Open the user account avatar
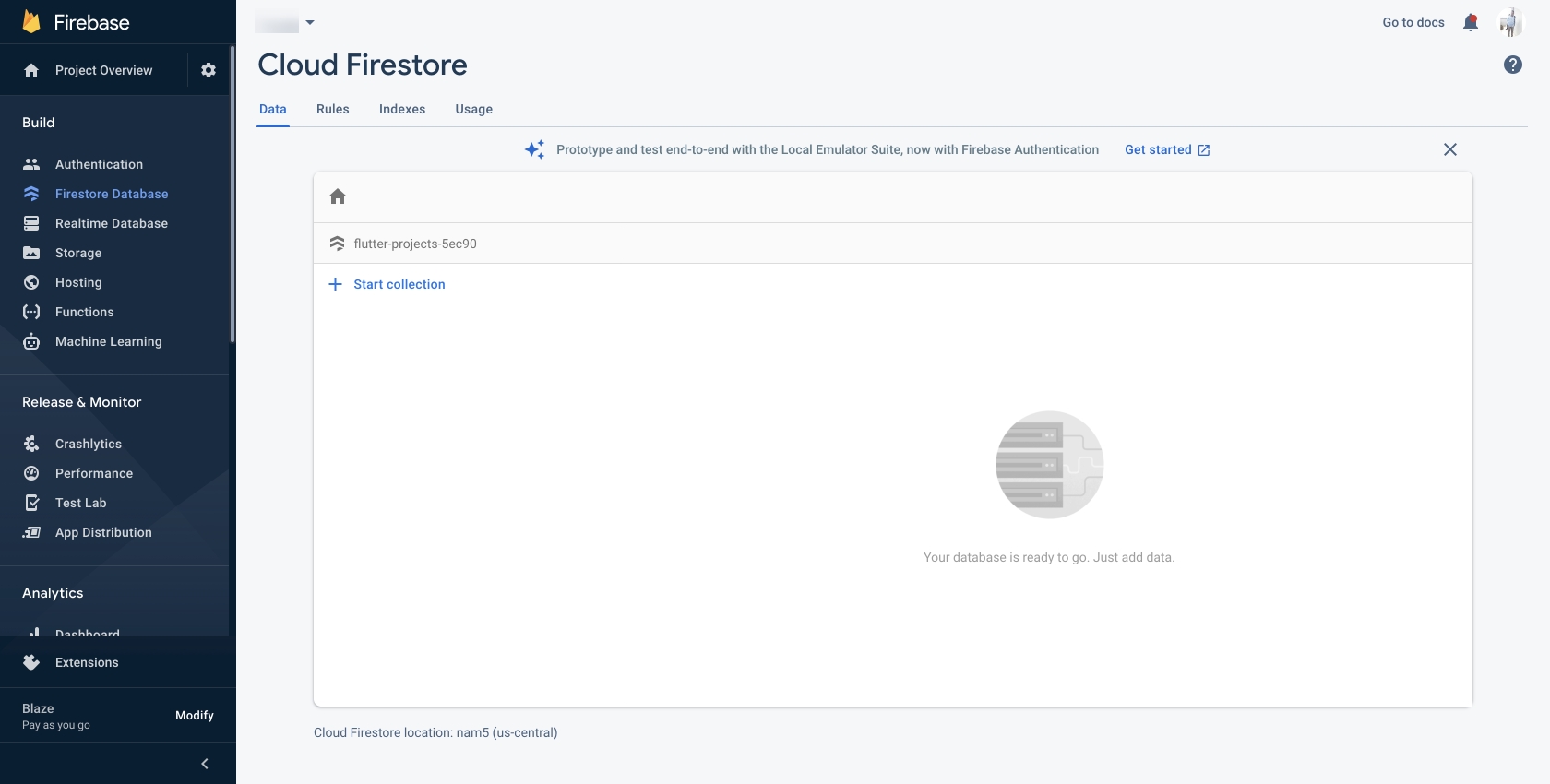Image resolution: width=1550 pixels, height=784 pixels. click(x=1510, y=22)
